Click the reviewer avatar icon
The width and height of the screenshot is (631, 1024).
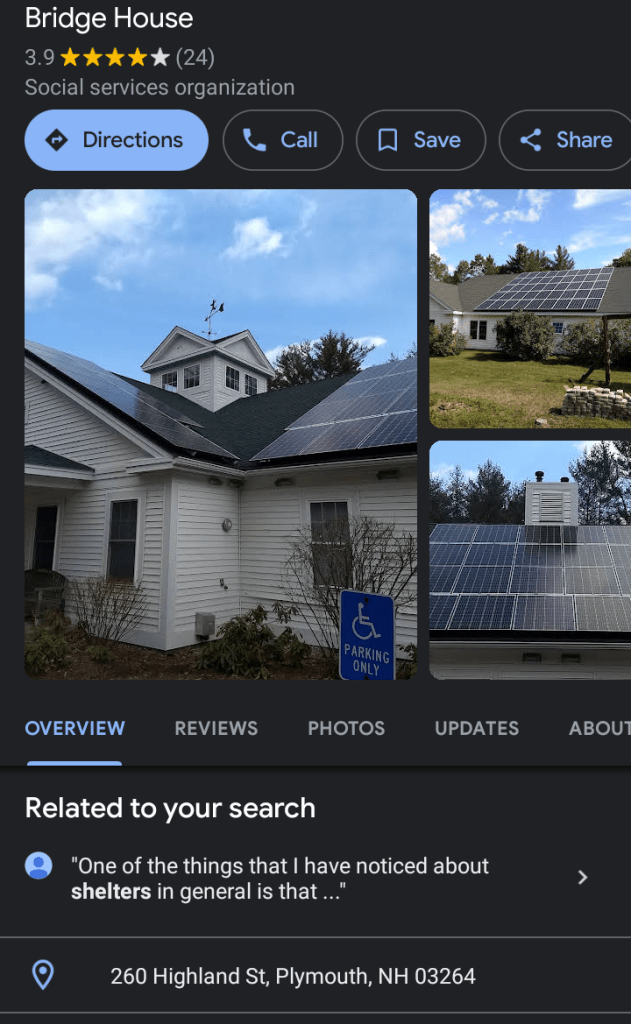39,866
